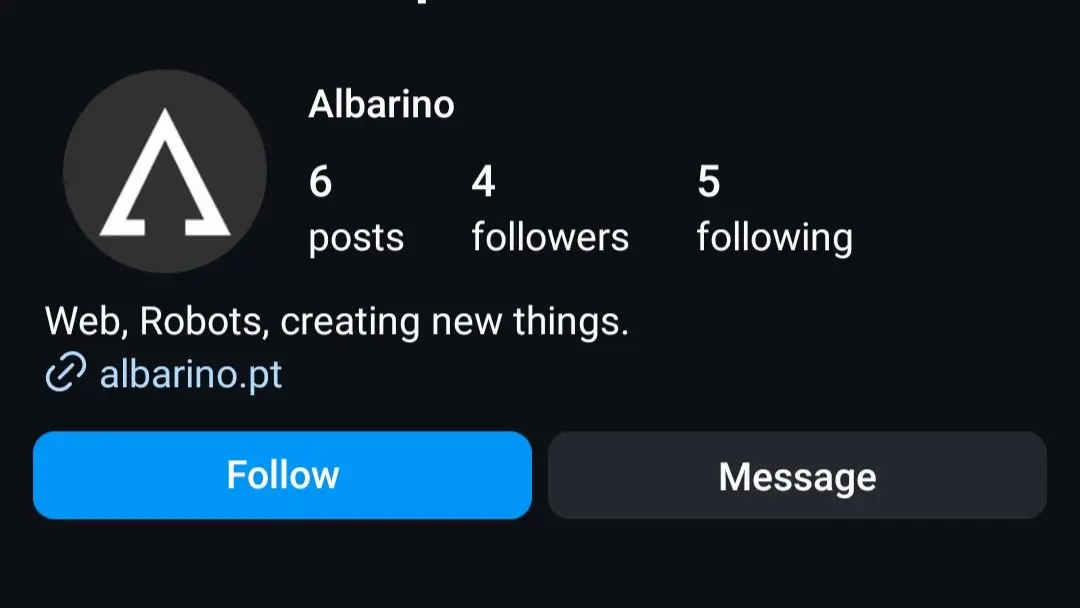View the followers list via the followers label
This screenshot has width=1080, height=608.
pyautogui.click(x=550, y=238)
